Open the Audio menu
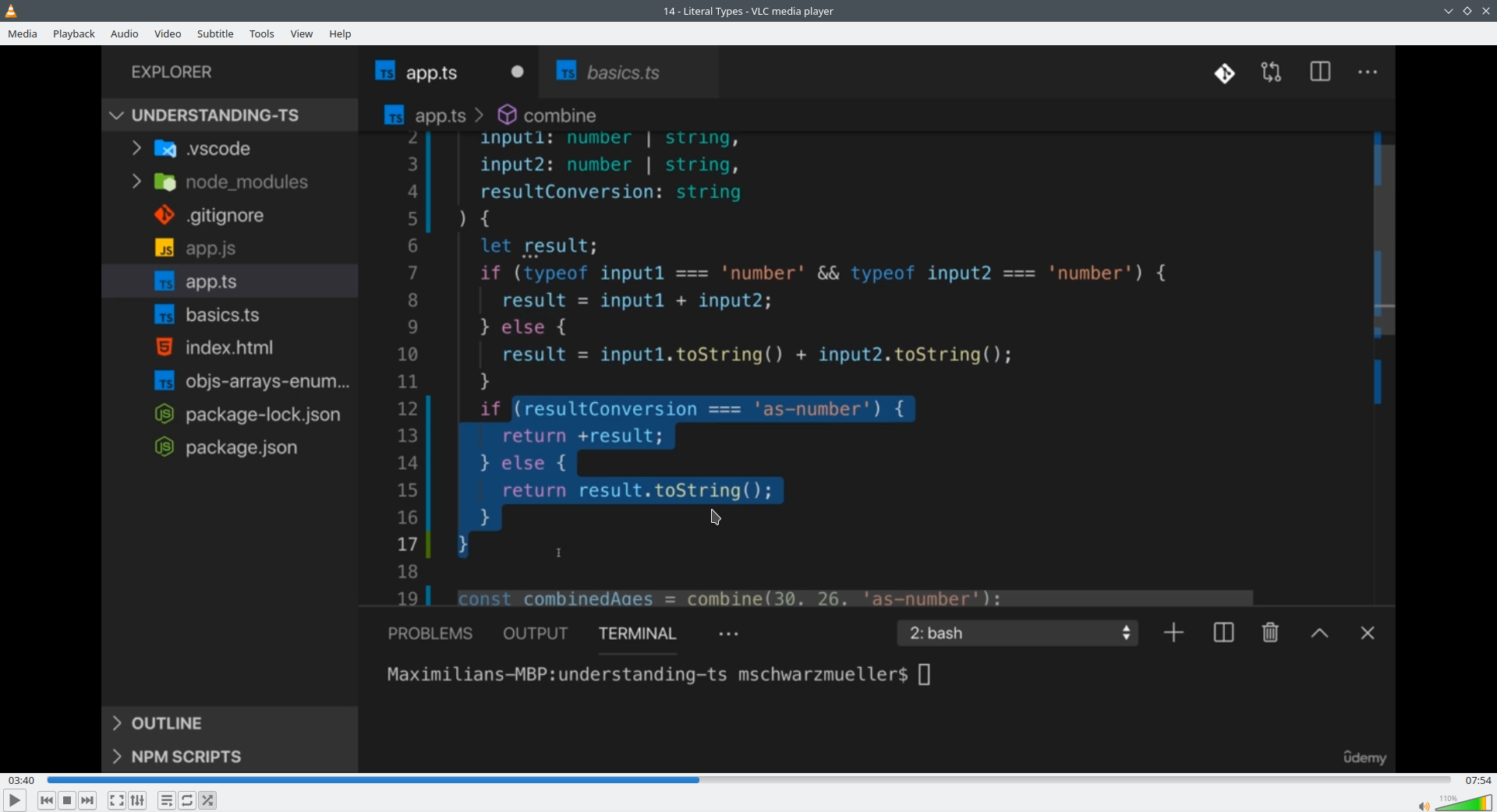Image resolution: width=1497 pixels, height=812 pixels. coord(125,34)
